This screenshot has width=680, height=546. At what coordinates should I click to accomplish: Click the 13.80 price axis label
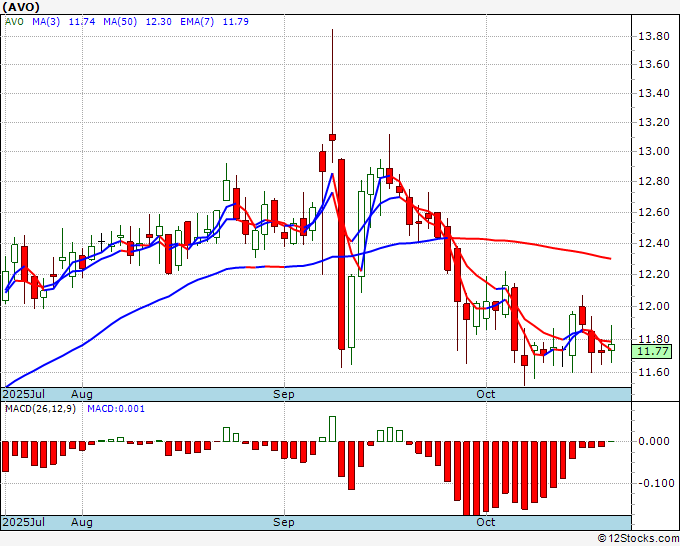coord(654,36)
